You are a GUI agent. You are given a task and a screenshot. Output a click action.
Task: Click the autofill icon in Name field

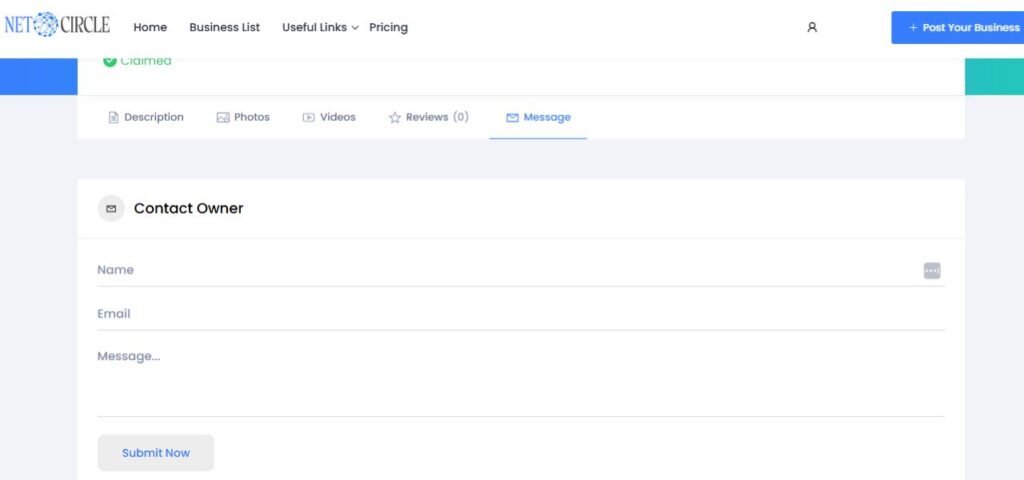932,270
